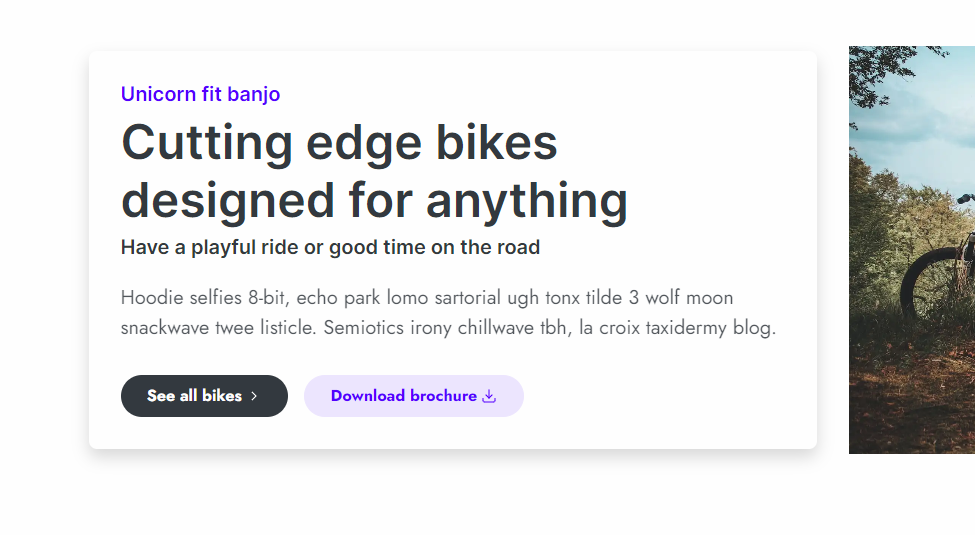Click the 'Hoodie selfies 8-bit' paragraph line
975x535 pixels.
pyautogui.click(x=427, y=298)
